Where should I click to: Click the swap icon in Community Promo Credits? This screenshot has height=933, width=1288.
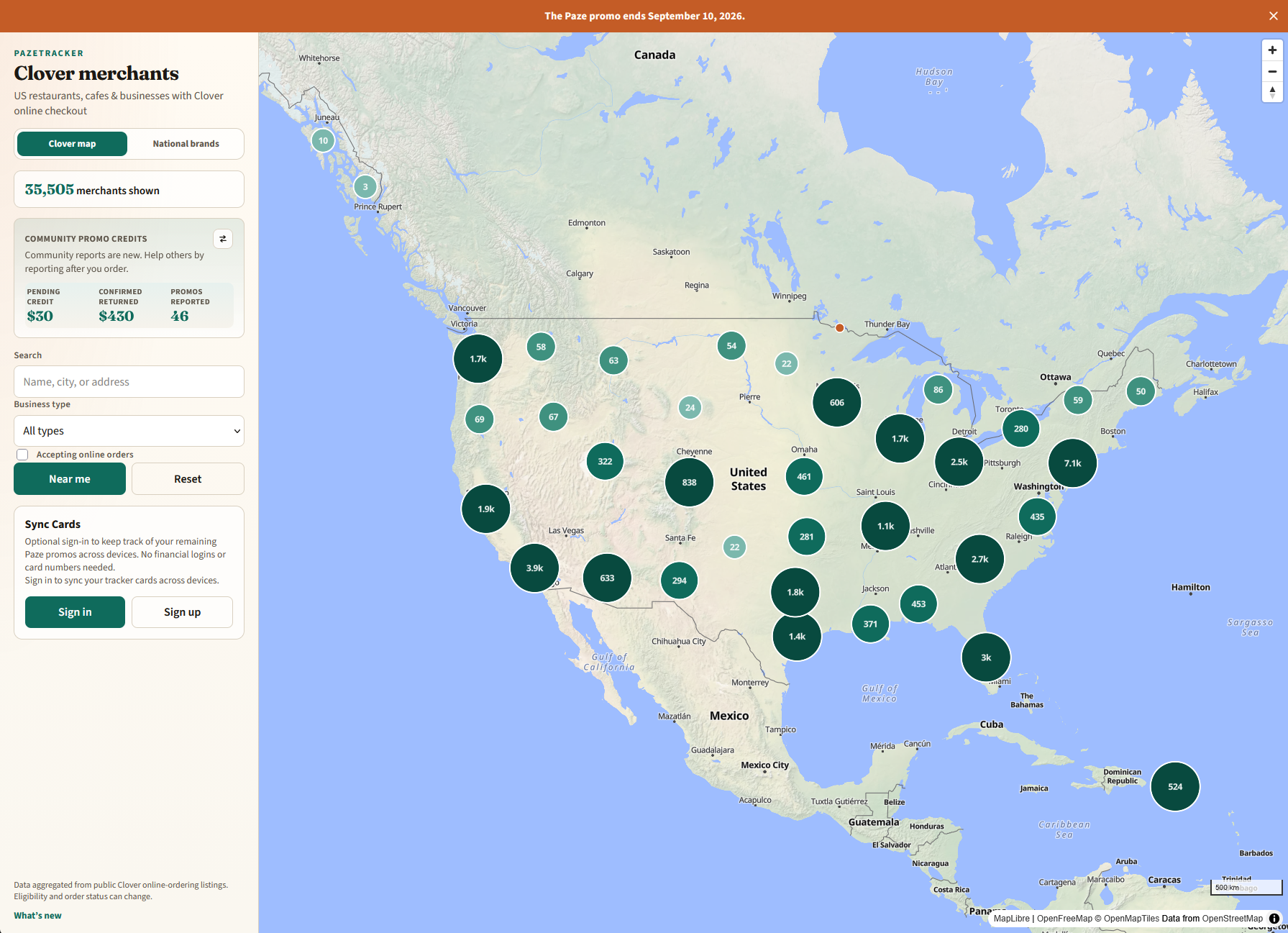[223, 239]
